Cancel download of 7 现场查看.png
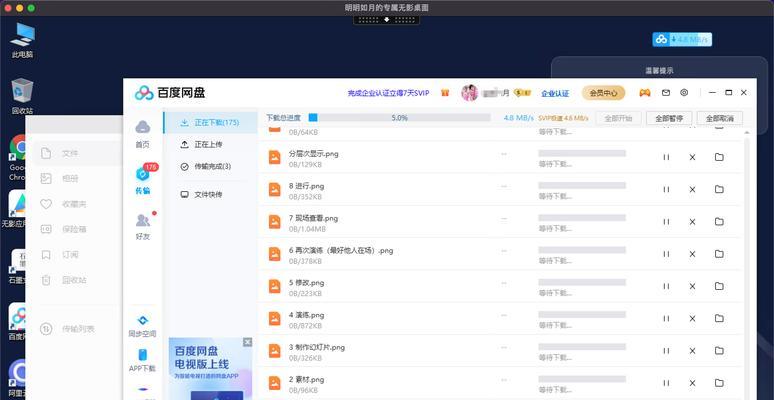774x400 pixels. [692, 222]
